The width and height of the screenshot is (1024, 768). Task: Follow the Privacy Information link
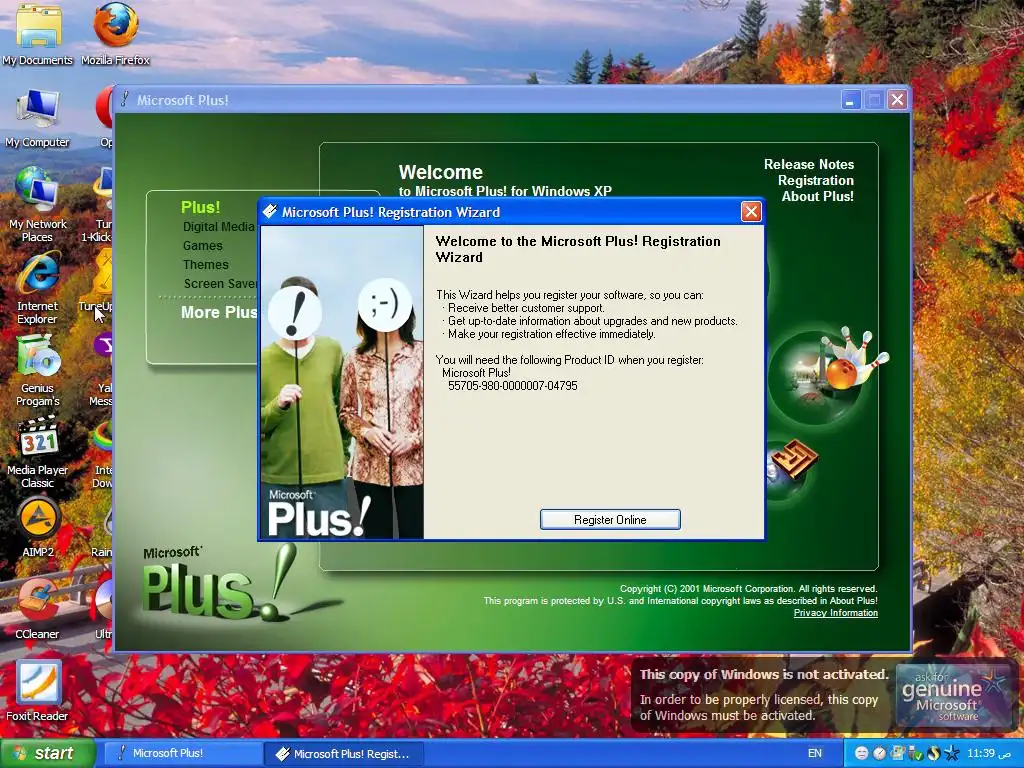point(835,613)
